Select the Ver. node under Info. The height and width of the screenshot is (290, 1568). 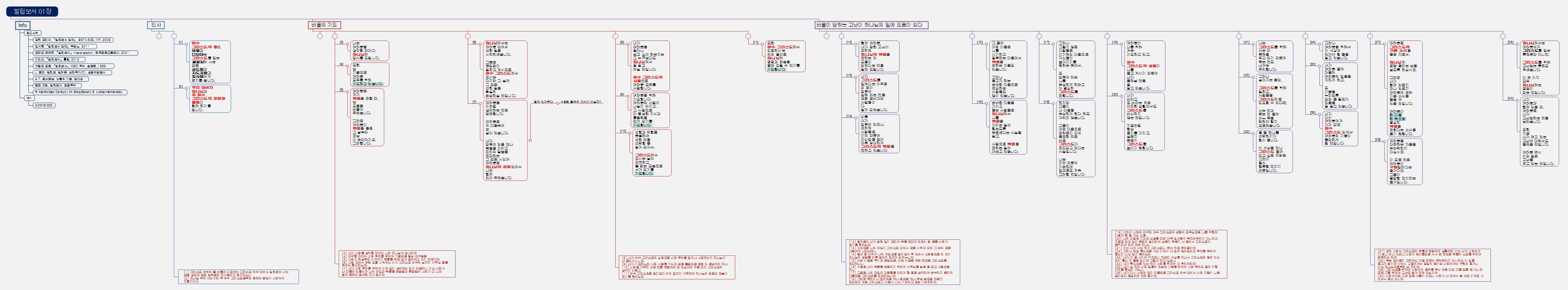[x=29, y=98]
